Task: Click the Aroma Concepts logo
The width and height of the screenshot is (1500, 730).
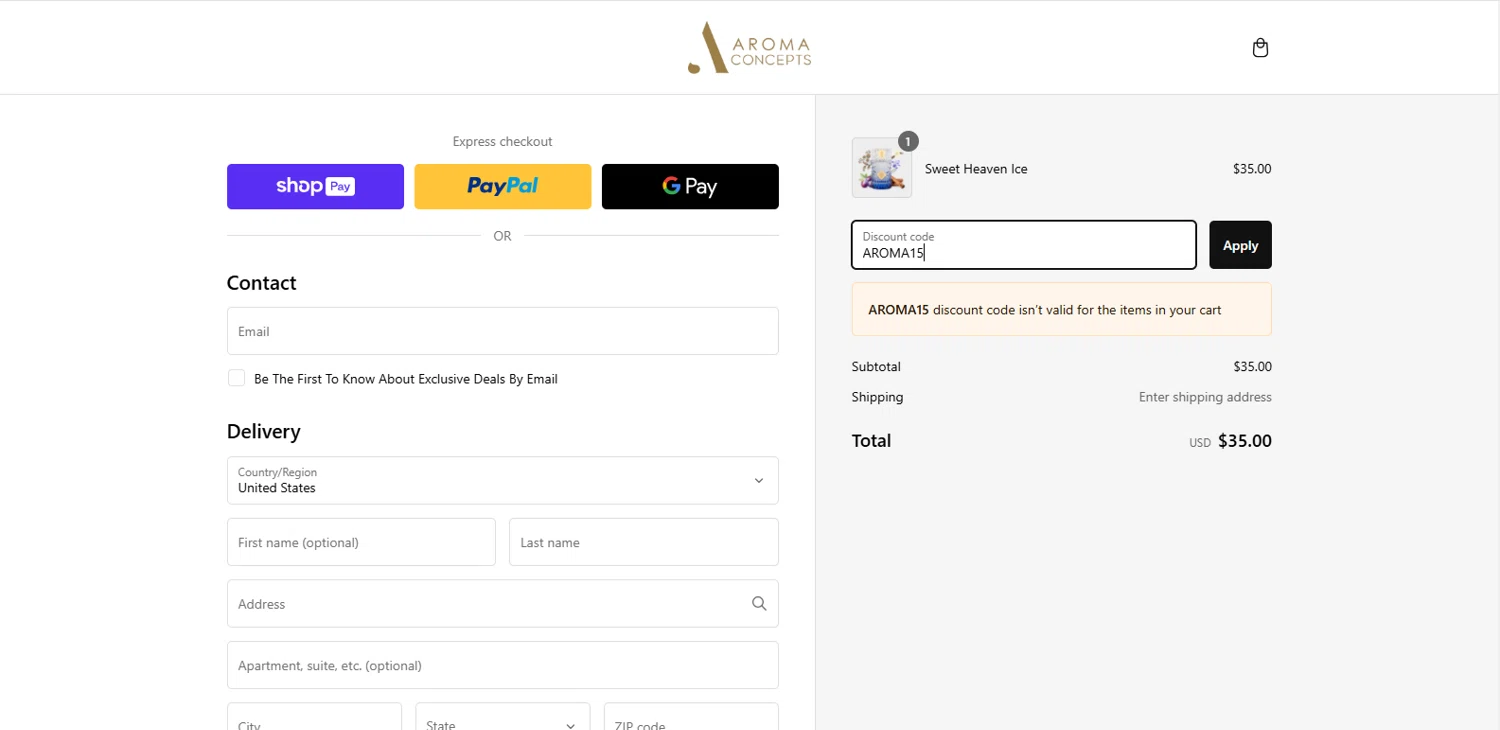Action: pyautogui.click(x=749, y=47)
